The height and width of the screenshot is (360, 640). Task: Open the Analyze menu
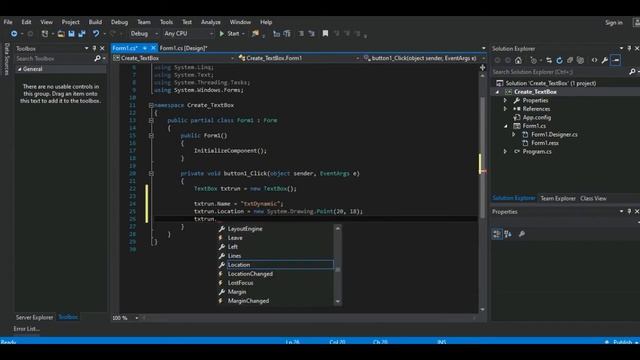point(211,22)
